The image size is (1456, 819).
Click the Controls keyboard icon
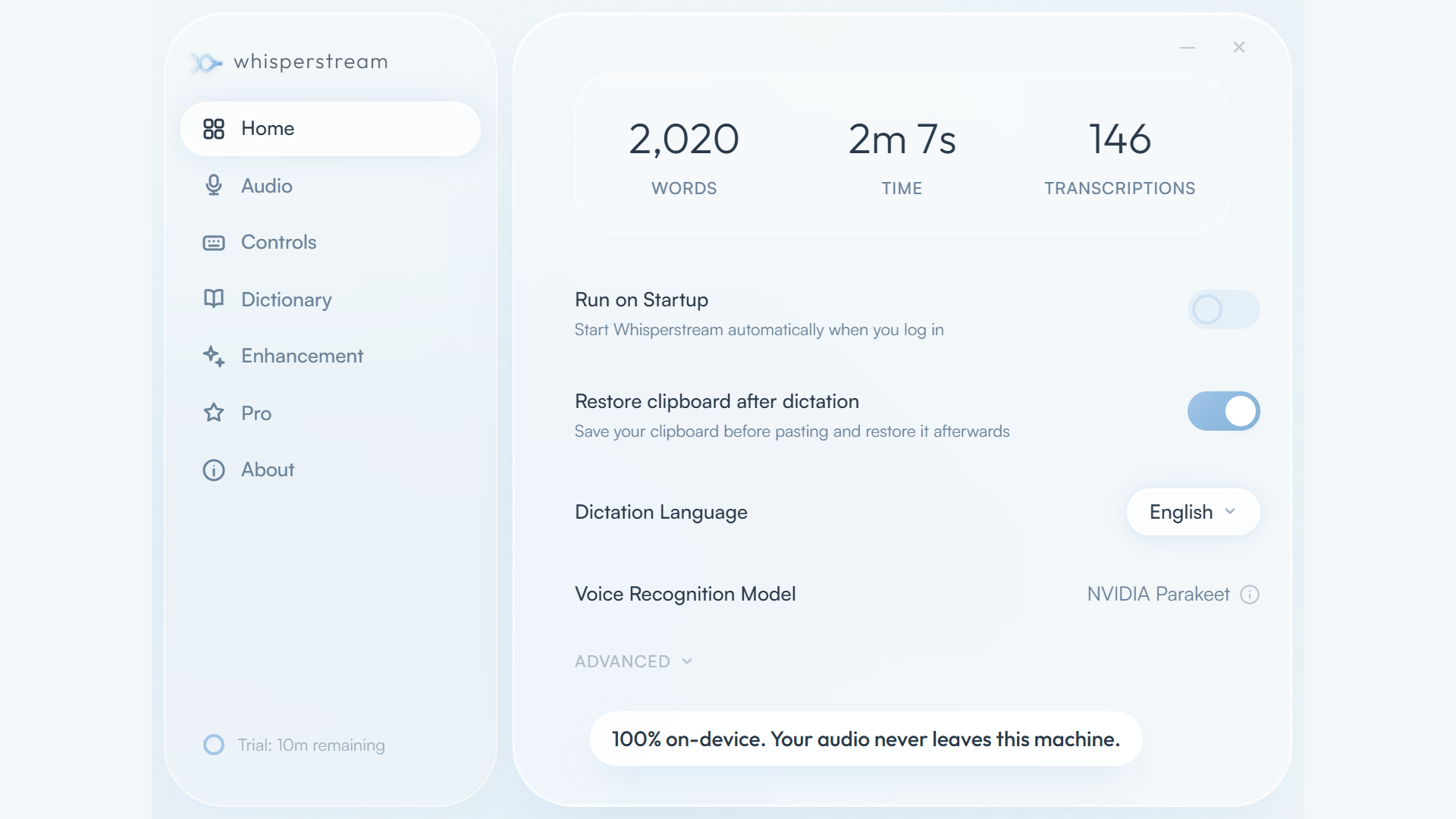tap(214, 243)
